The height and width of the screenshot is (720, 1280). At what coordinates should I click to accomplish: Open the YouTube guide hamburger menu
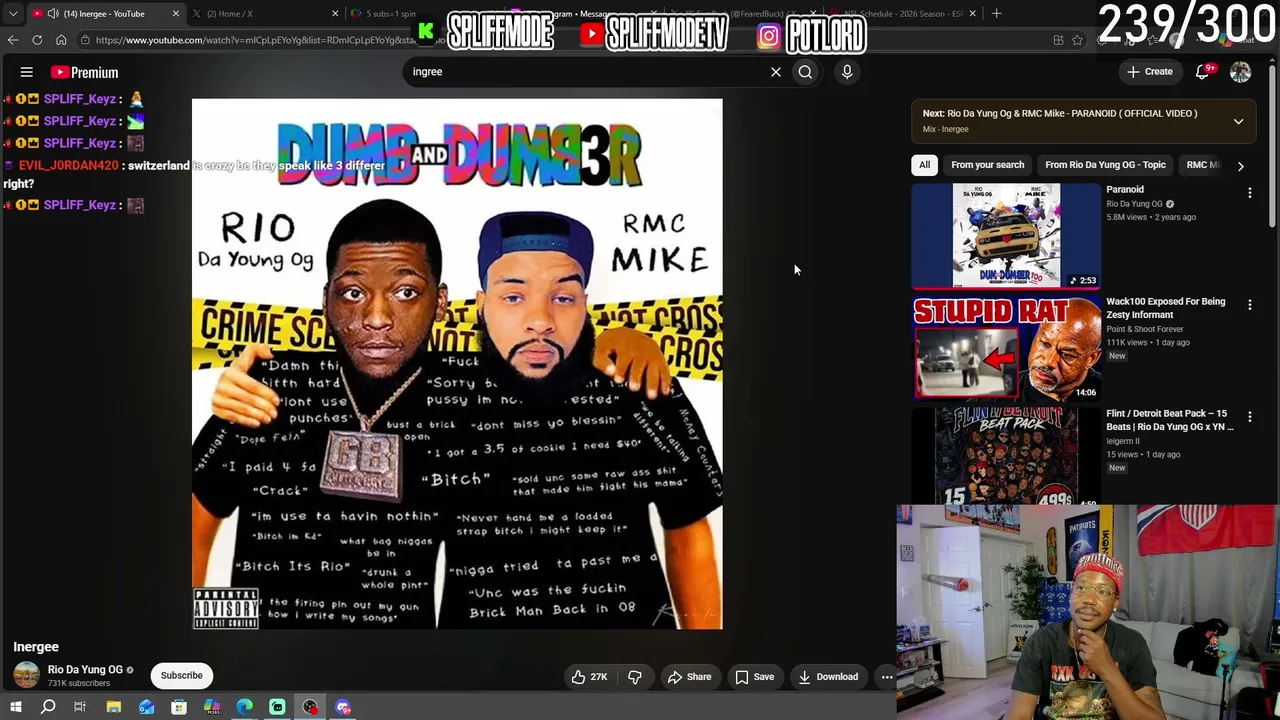pyautogui.click(x=27, y=72)
